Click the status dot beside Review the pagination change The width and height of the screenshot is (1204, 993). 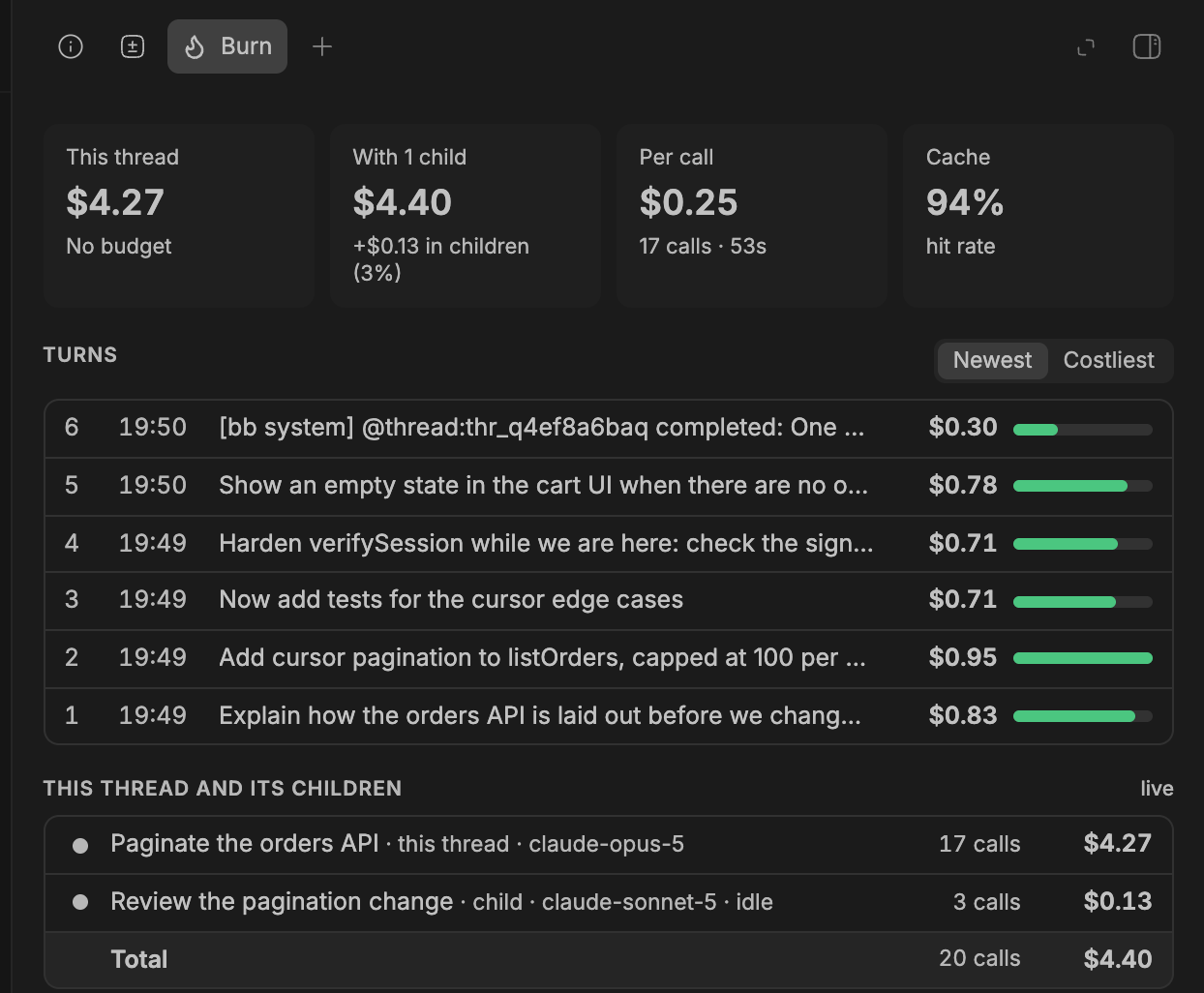(80, 902)
